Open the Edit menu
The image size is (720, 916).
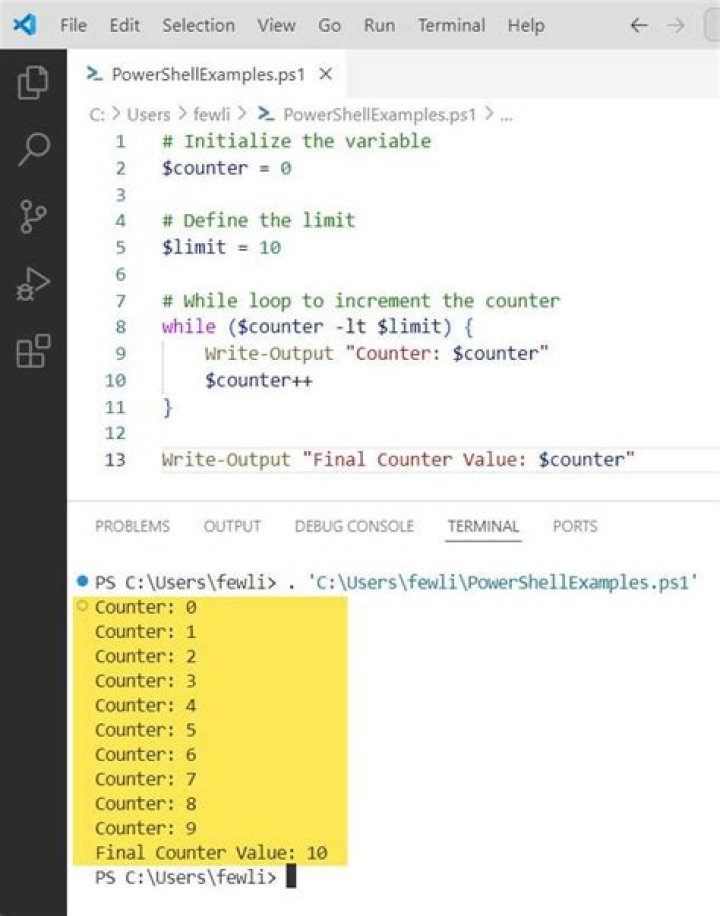124,25
